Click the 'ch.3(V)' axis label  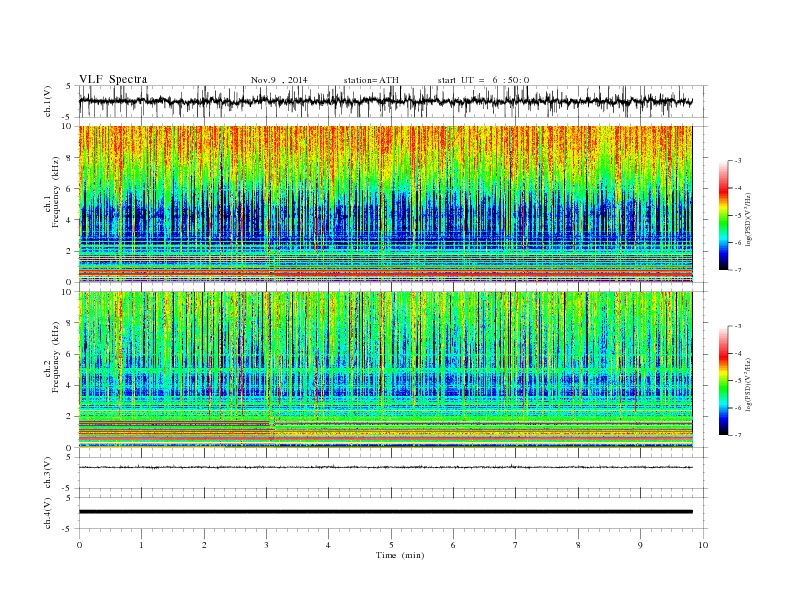(48, 473)
